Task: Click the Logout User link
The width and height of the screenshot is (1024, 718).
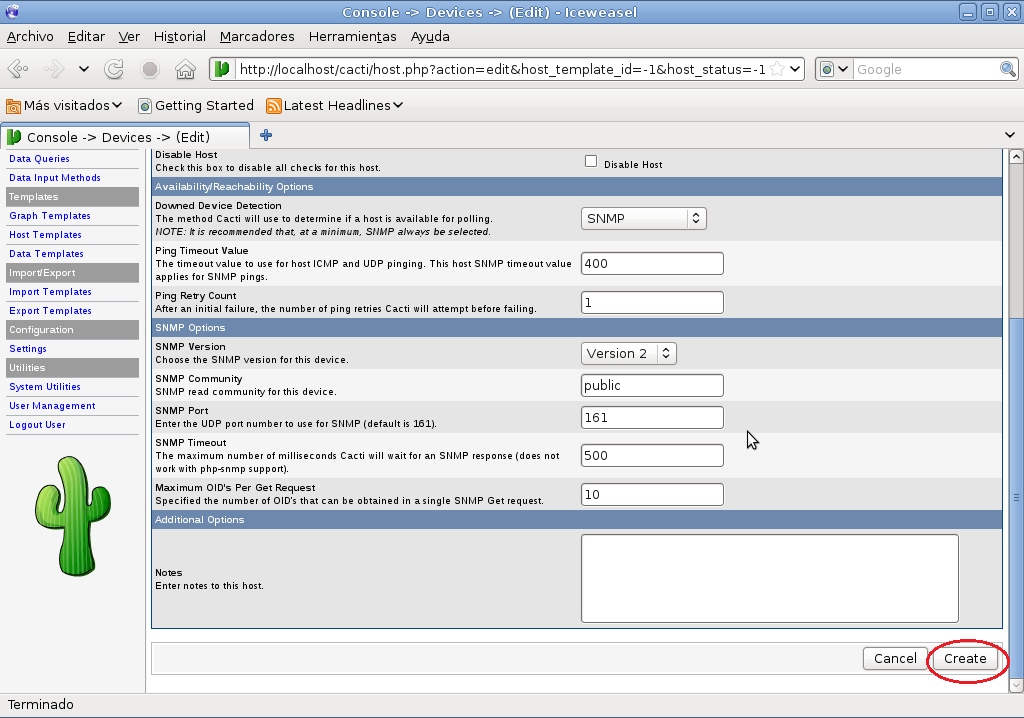Action: (x=37, y=424)
